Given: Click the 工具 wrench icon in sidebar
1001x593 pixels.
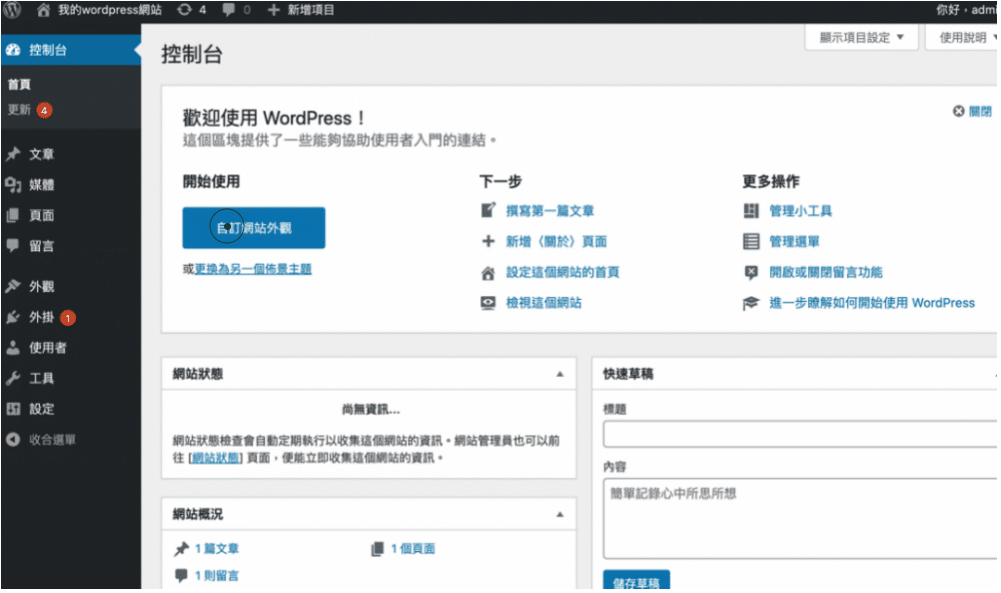Looking at the screenshot, I should 13,379.
